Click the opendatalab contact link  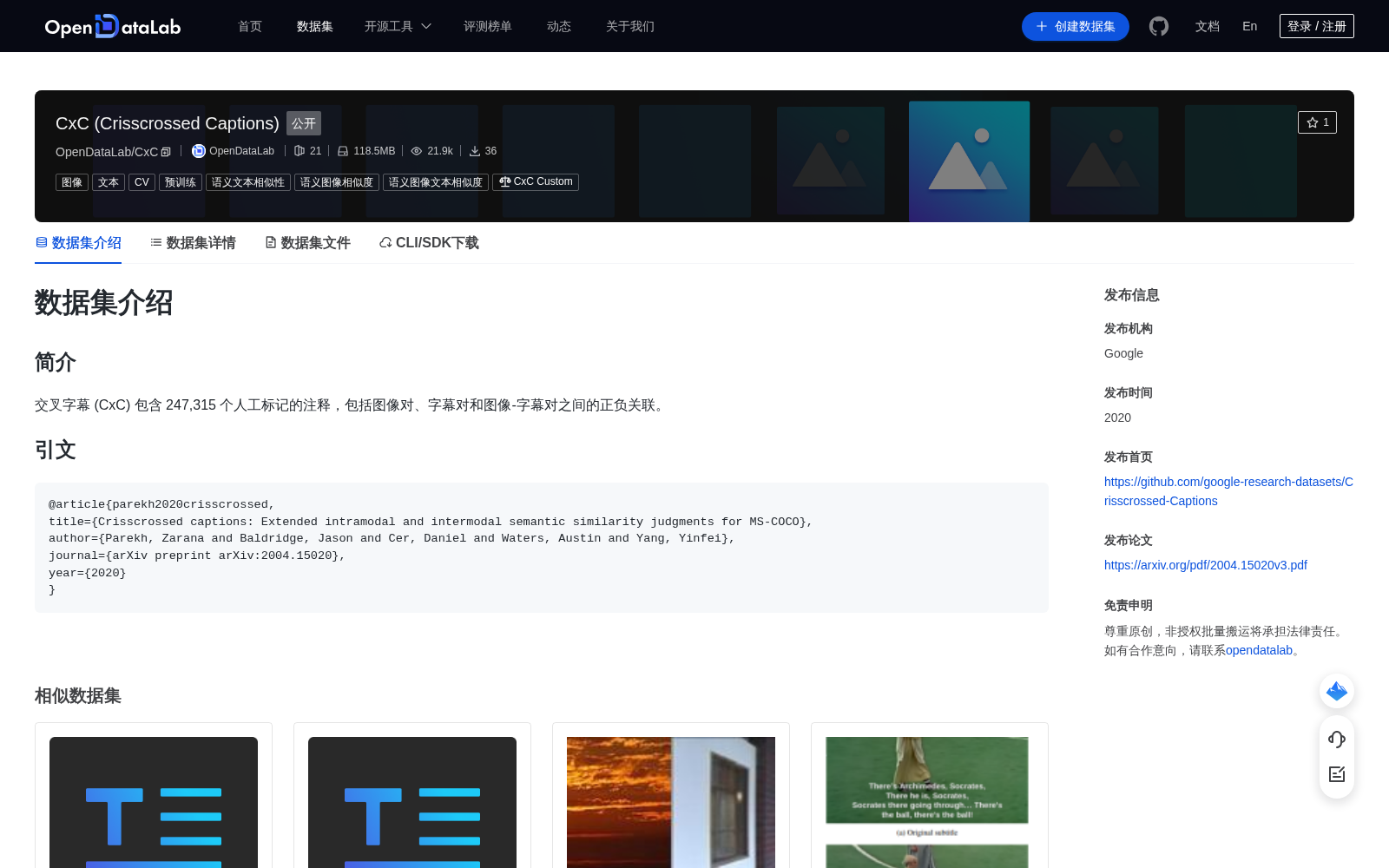click(x=1259, y=650)
